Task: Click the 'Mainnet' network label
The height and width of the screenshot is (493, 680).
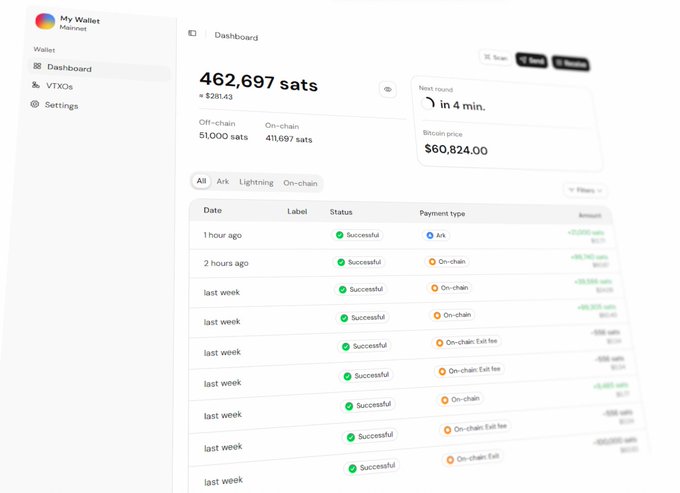Action: pyautogui.click(x=73, y=28)
